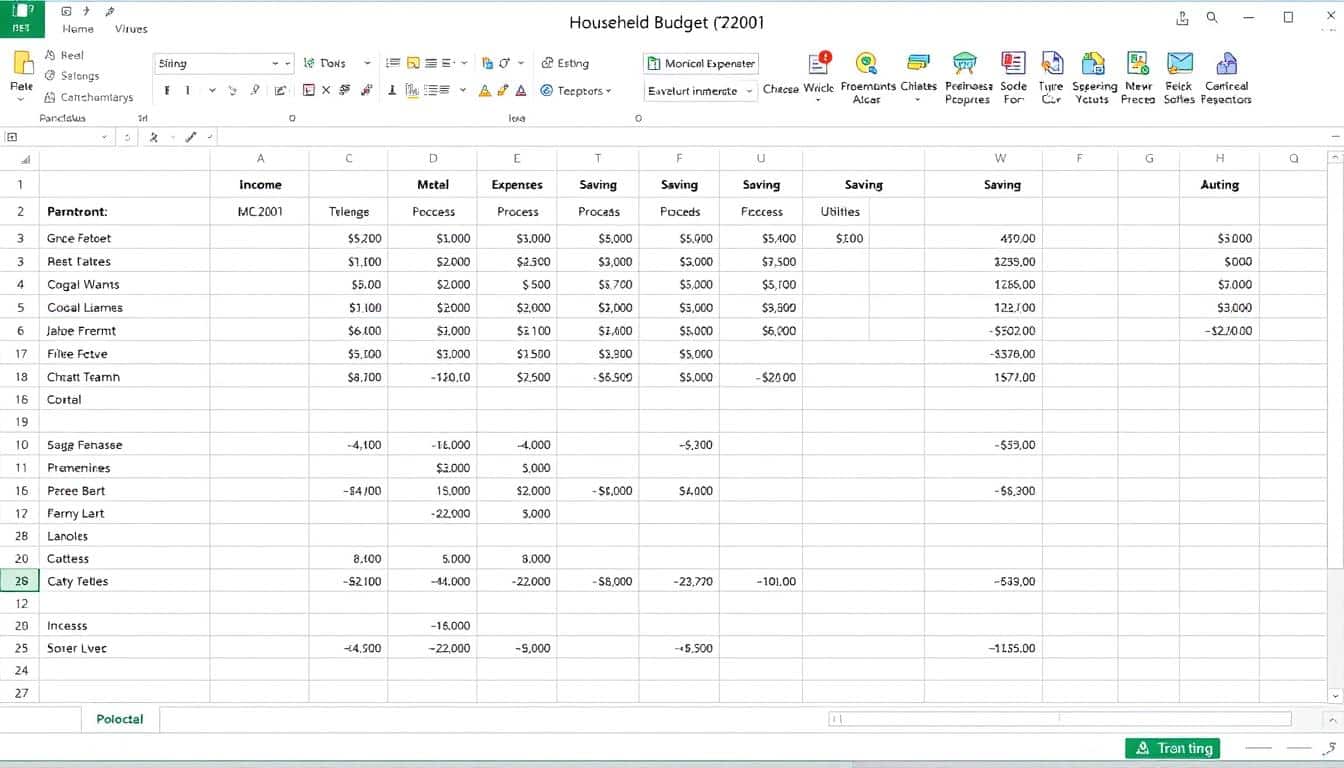This screenshot has width=1344, height=768.
Task: Click the link icon beside Esting
Action: click(x=547, y=62)
